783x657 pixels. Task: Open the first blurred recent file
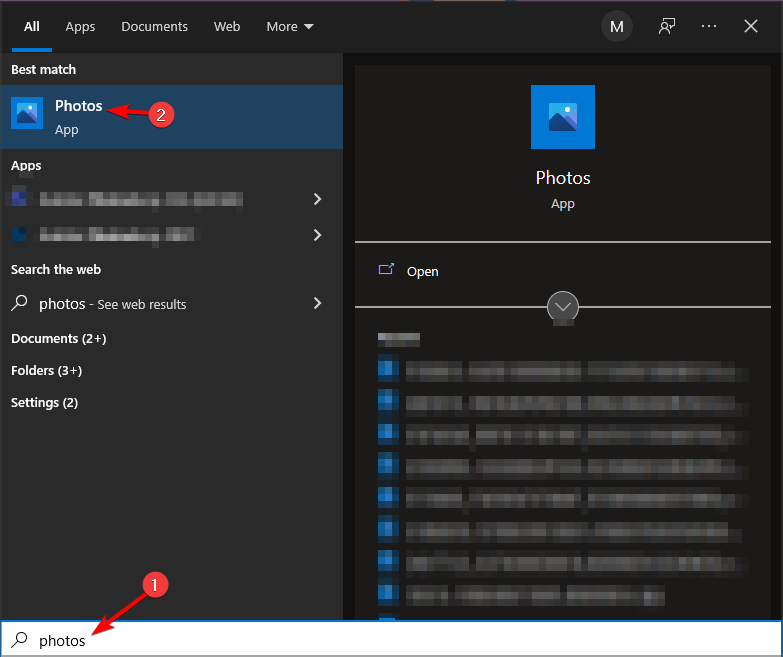coord(563,371)
